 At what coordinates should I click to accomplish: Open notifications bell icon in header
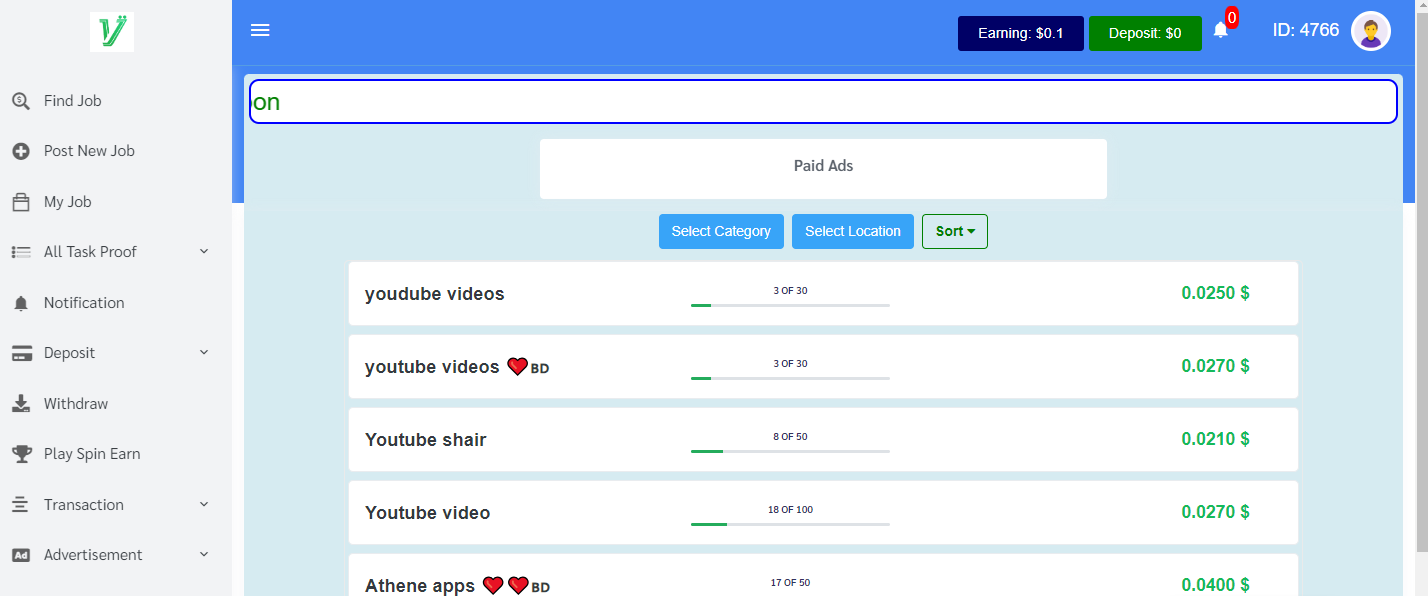(x=1220, y=31)
